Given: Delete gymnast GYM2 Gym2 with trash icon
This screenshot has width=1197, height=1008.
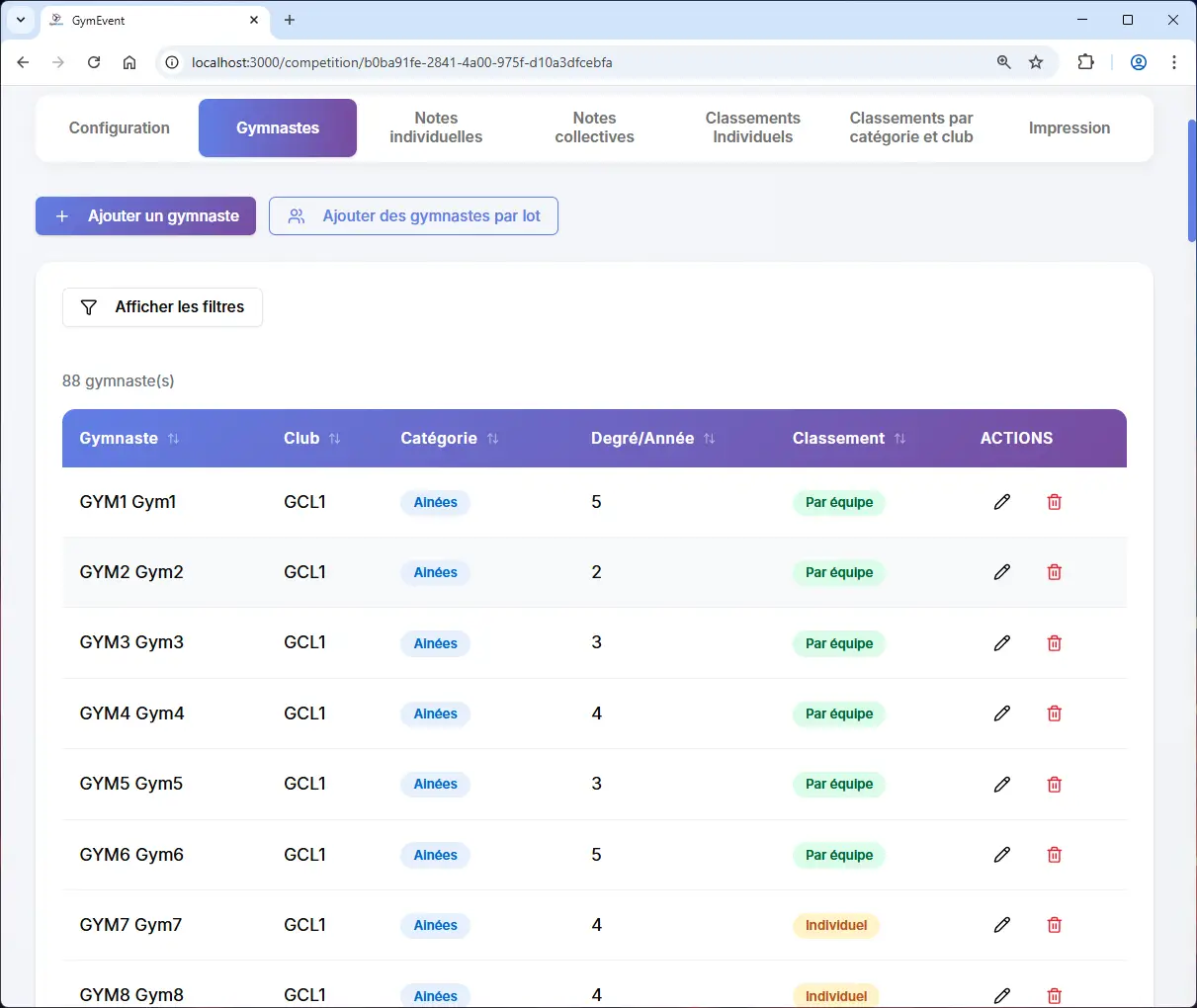Looking at the screenshot, I should (1055, 572).
